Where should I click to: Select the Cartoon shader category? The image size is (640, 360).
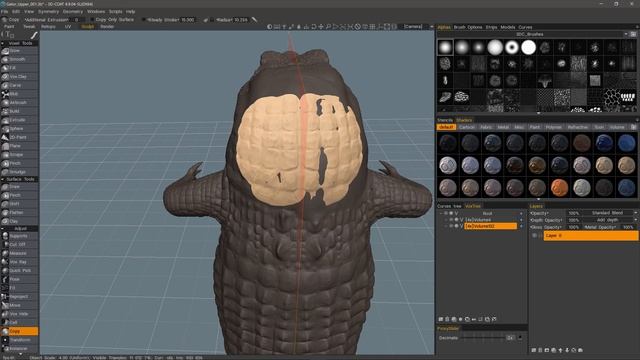(467, 127)
